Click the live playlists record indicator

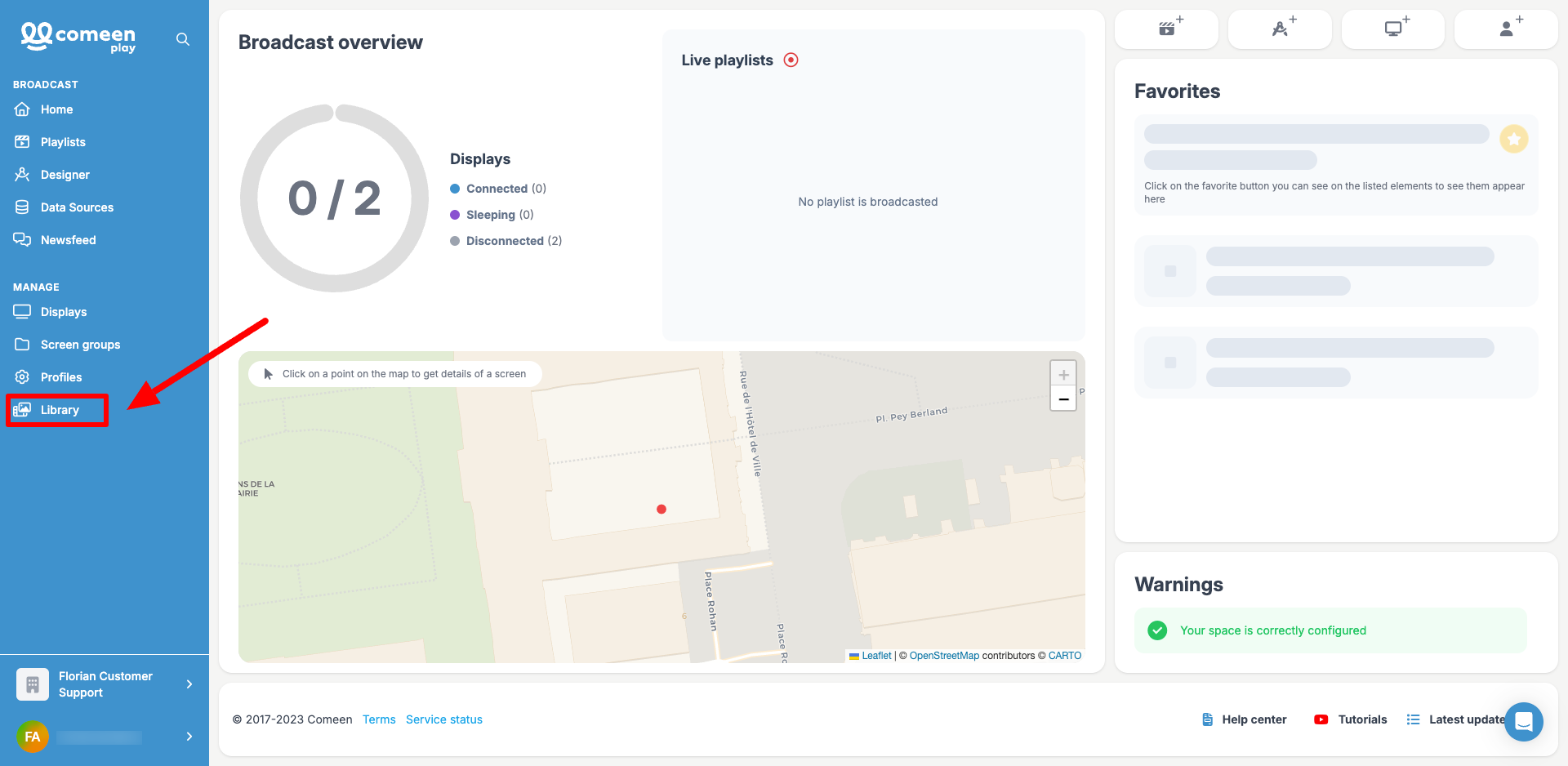click(791, 60)
